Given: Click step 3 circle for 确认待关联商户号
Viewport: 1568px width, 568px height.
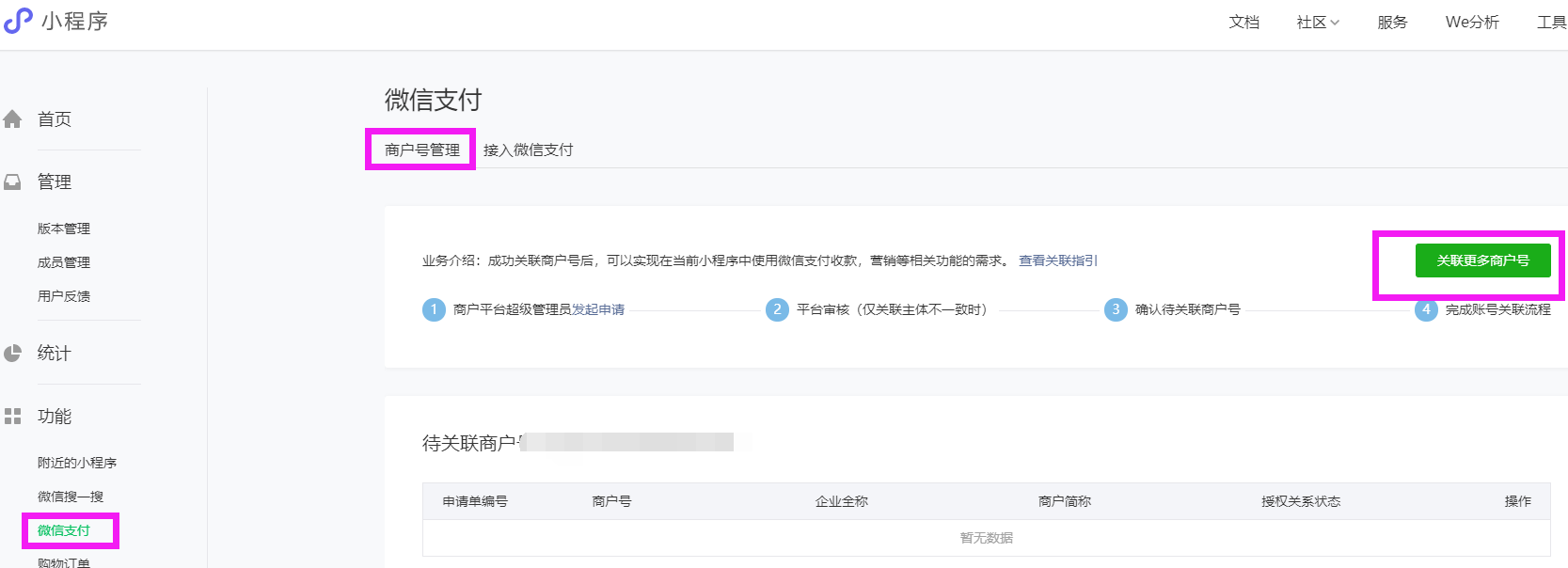Looking at the screenshot, I should [1116, 309].
